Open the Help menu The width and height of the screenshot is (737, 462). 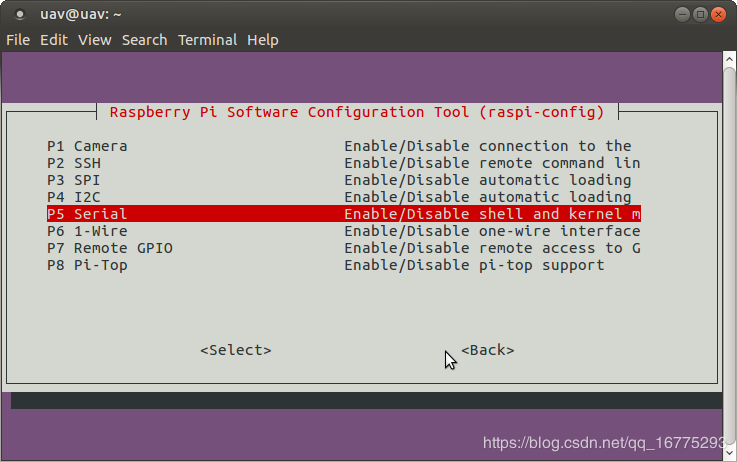(263, 40)
